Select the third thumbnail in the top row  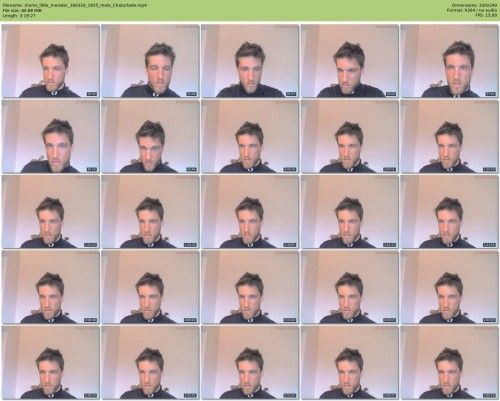[250, 61]
